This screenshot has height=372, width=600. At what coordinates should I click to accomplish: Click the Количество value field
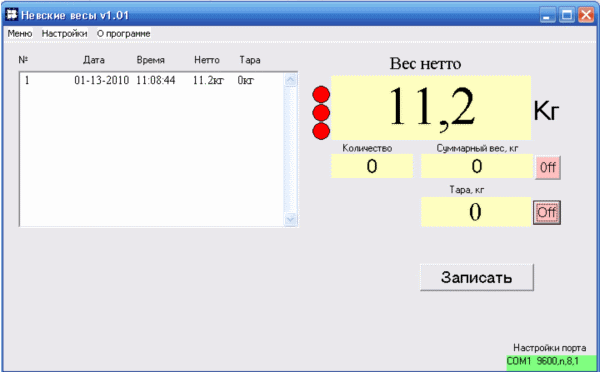pyautogui.click(x=372, y=166)
